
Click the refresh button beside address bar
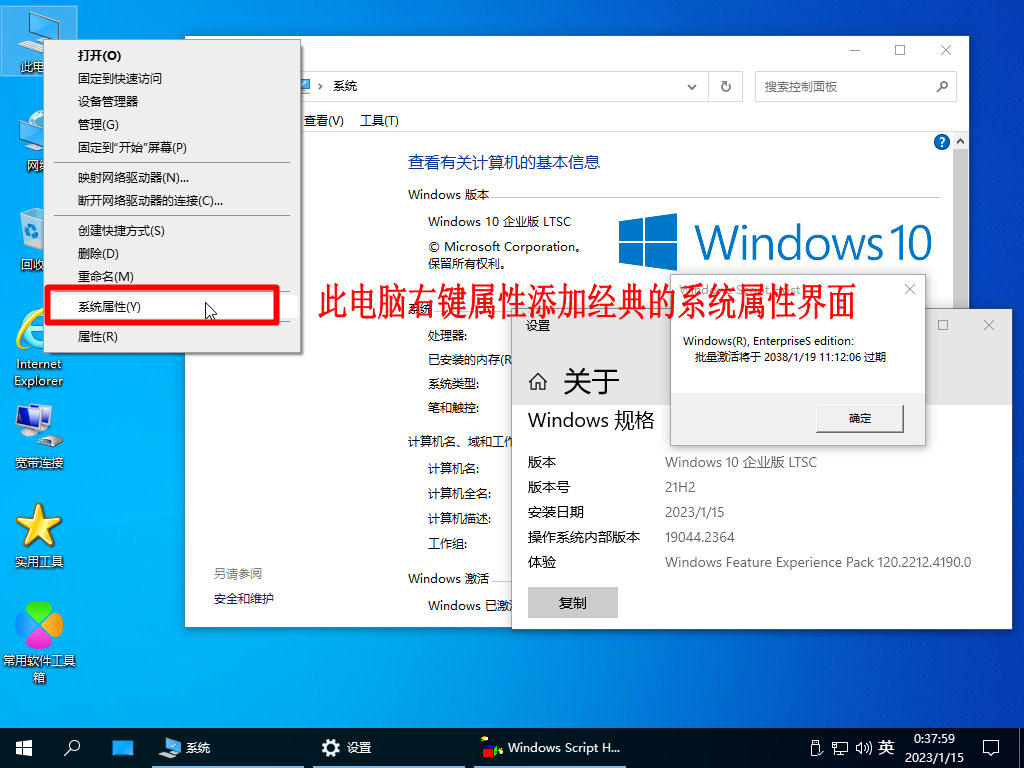(725, 87)
